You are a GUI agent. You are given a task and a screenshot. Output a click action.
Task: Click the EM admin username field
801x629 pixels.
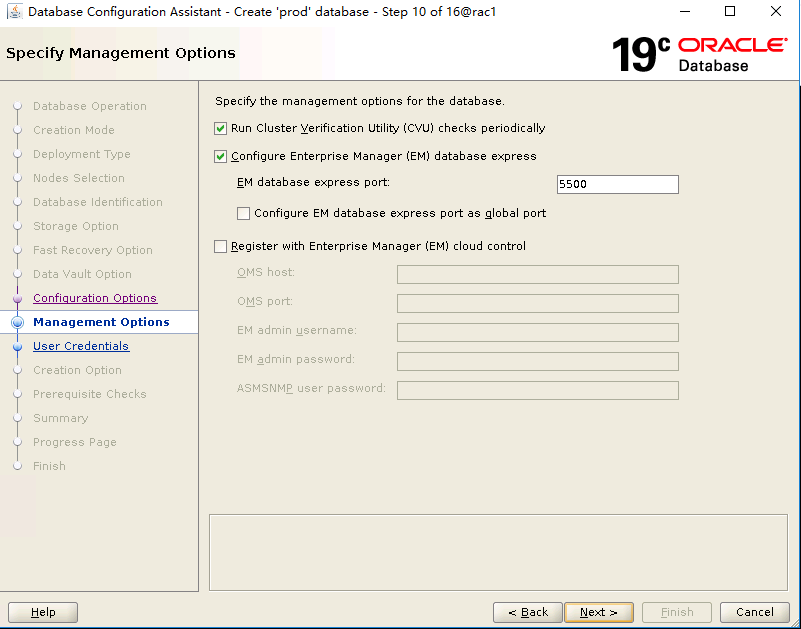pyautogui.click(x=537, y=332)
